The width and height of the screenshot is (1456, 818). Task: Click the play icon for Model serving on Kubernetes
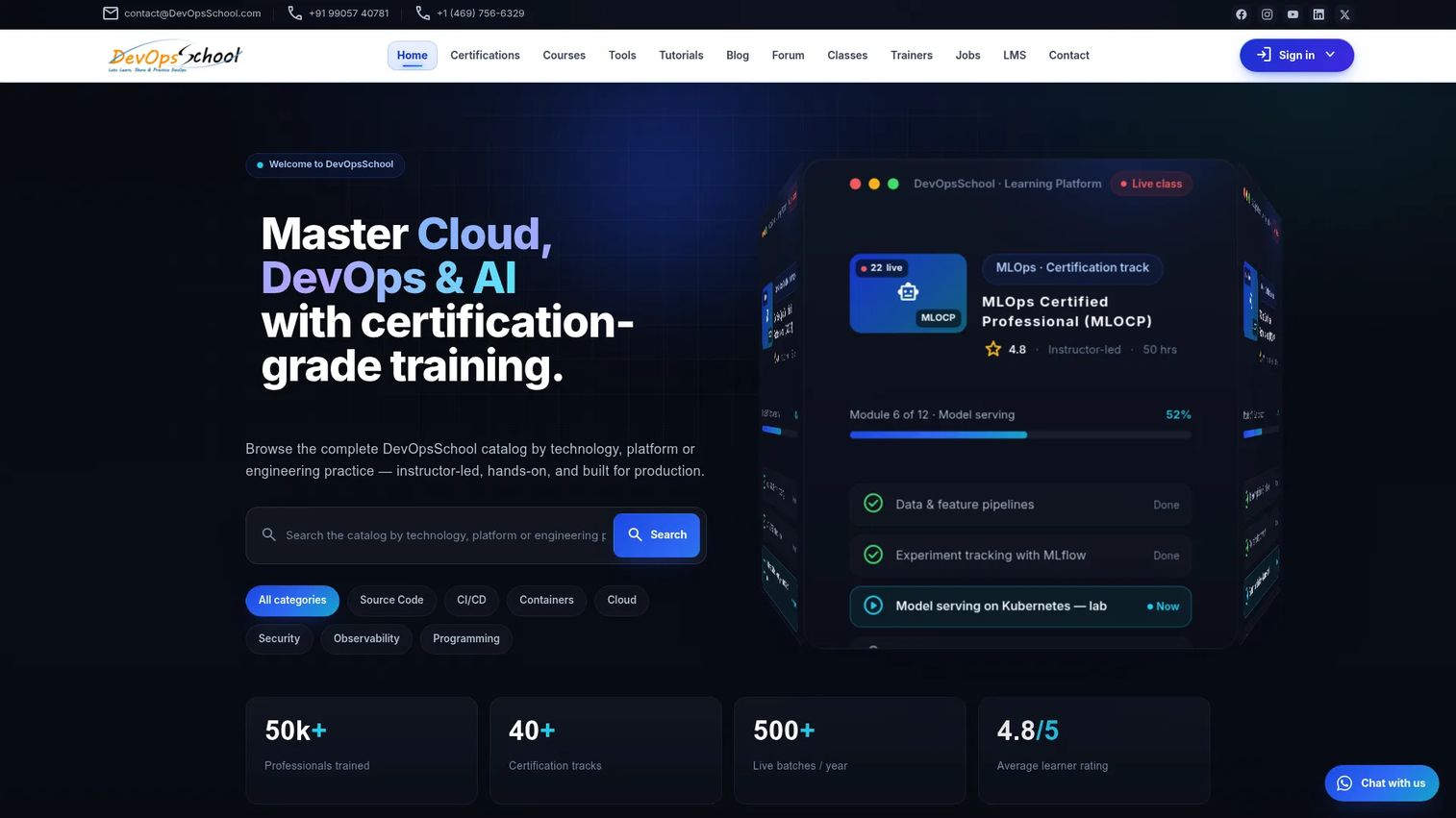(x=873, y=606)
